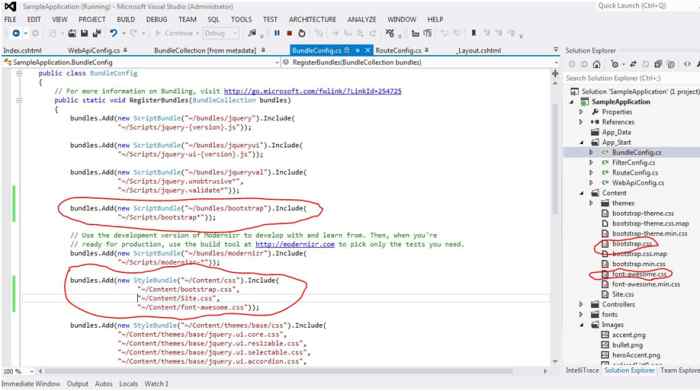The height and width of the screenshot is (391, 700).
Task: Open the go.microsoft.com fwlink hyperlink in code
Action: point(312,91)
